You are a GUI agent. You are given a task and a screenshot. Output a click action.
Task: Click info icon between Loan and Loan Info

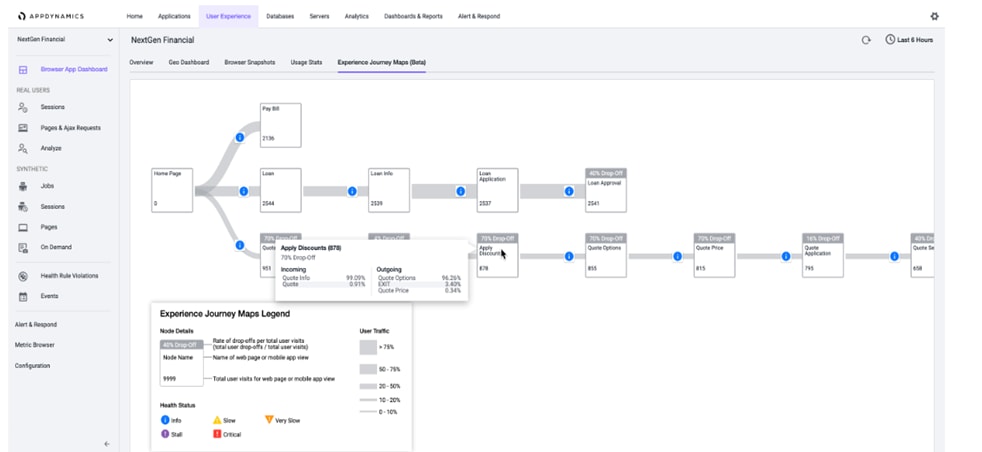[x=352, y=191]
